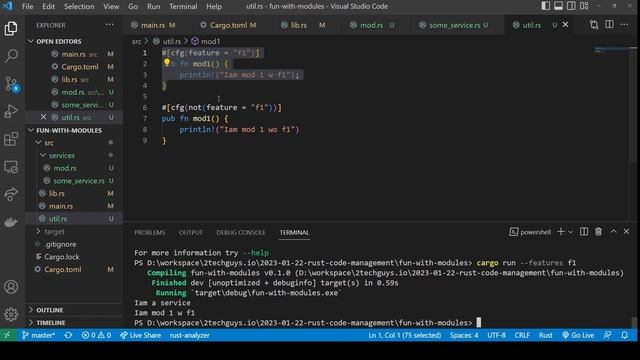Open the Extensions view
Image resolution: width=640 pixels, height=360 pixels.
[x=11, y=139]
